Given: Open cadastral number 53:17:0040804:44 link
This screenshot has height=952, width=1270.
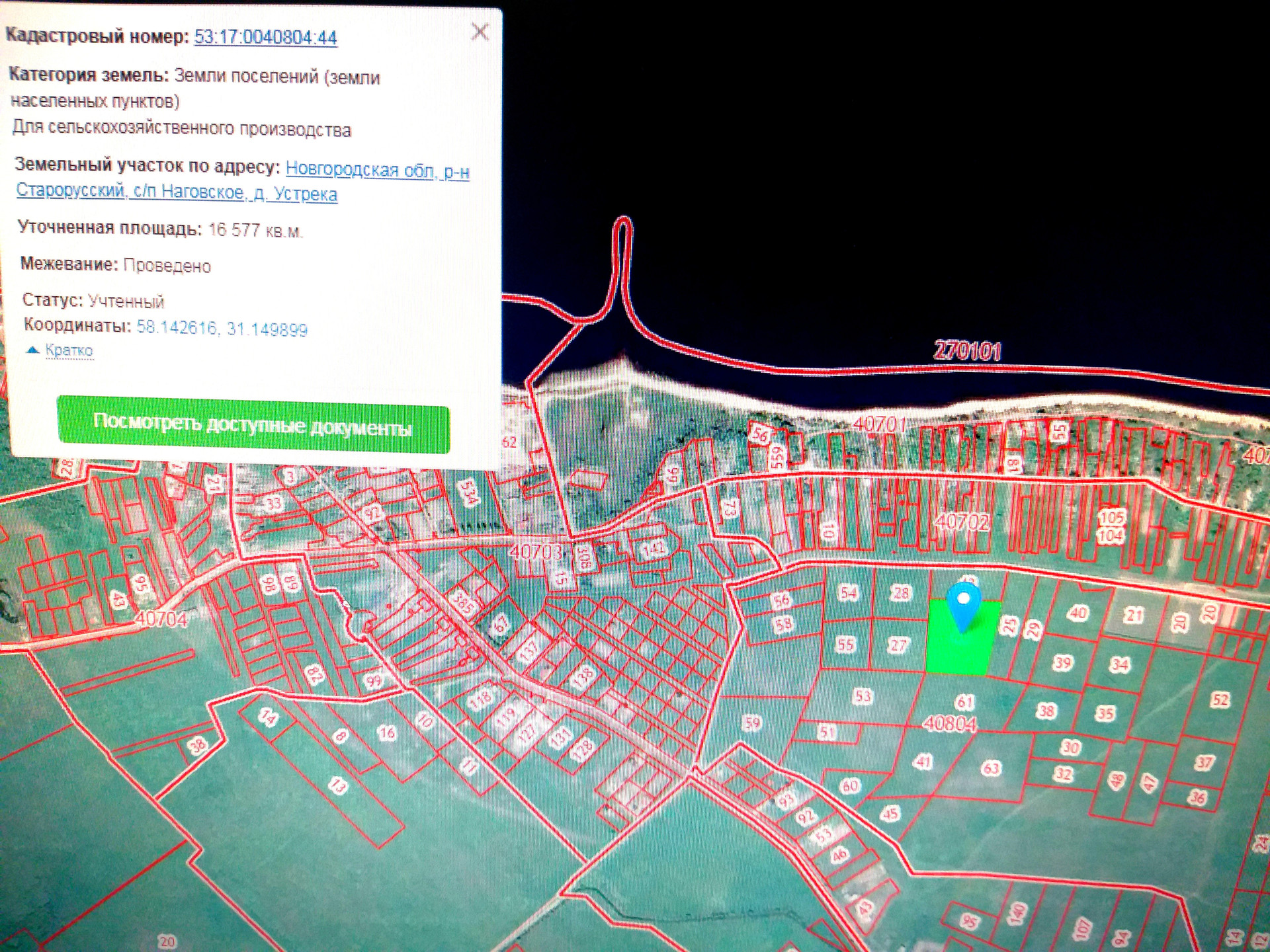Looking at the screenshot, I should pos(265,37).
